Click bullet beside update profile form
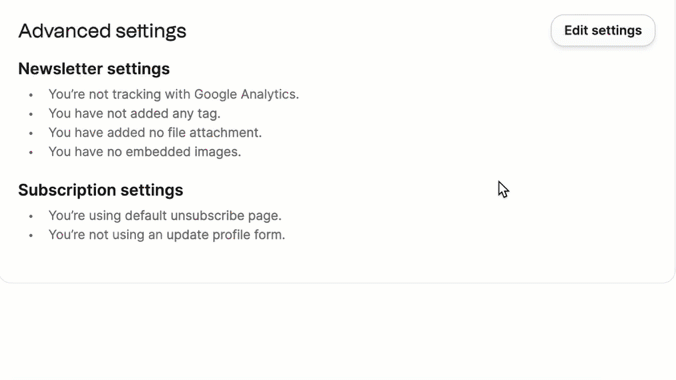Screen dimensions: 676x380 [31, 236]
